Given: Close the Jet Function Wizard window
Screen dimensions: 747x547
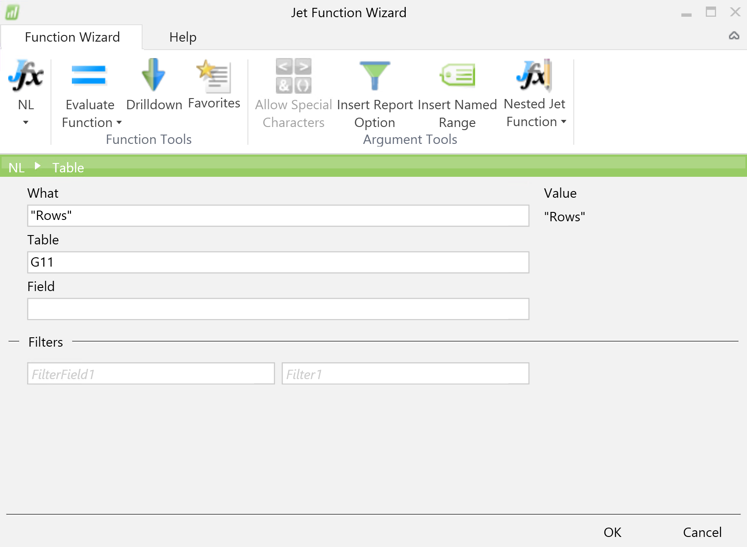Looking at the screenshot, I should (735, 12).
